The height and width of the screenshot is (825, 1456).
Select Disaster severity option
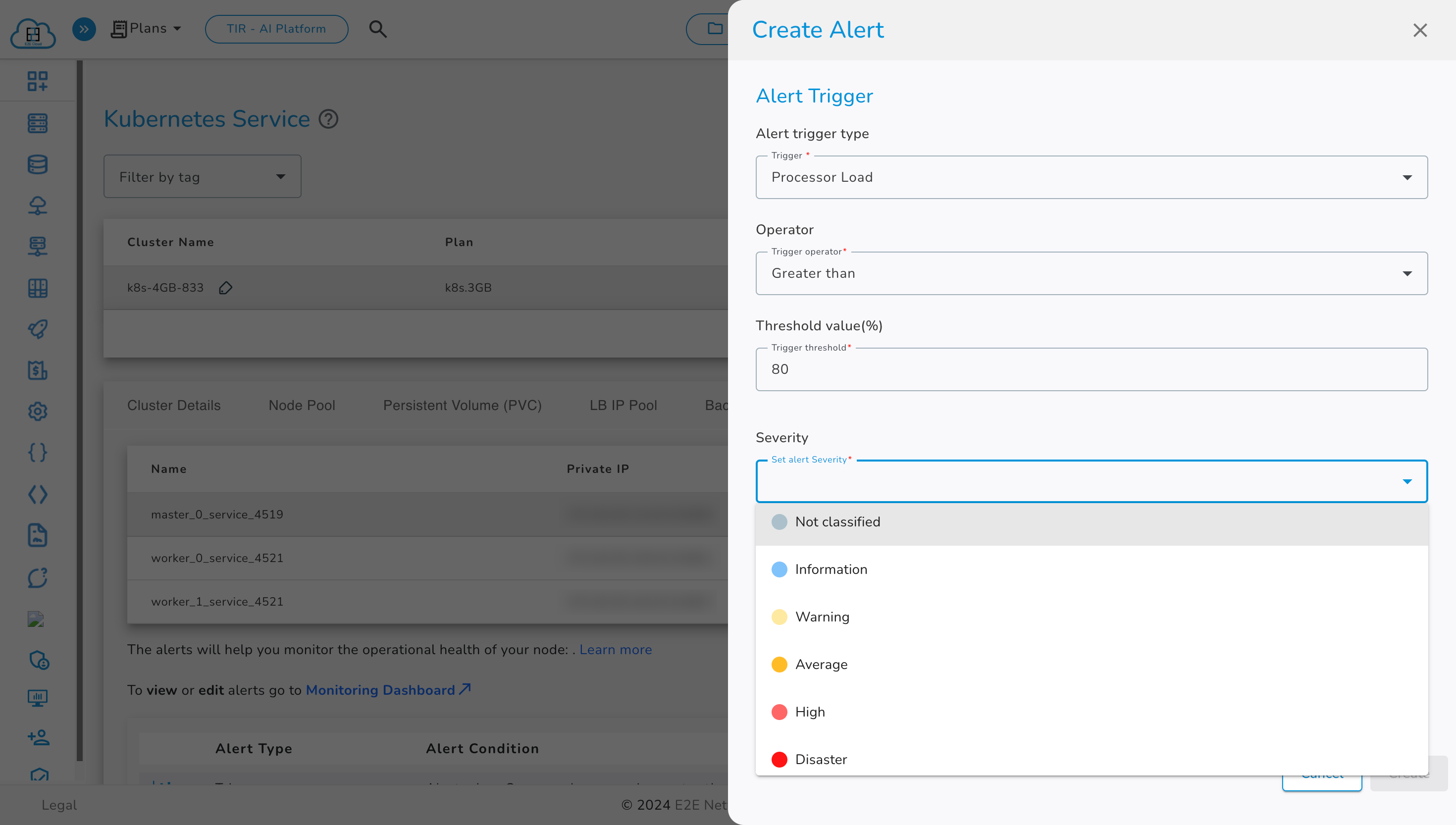[821, 759]
